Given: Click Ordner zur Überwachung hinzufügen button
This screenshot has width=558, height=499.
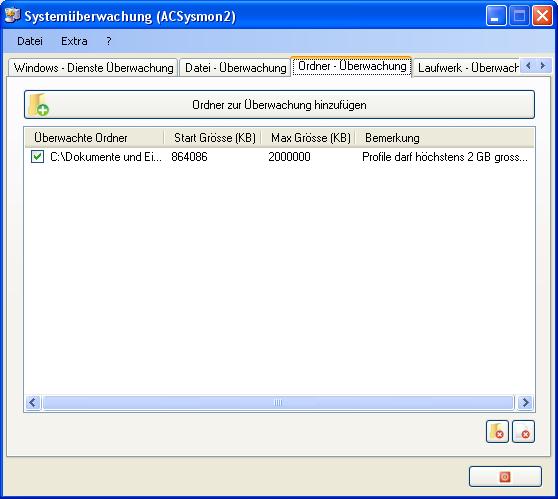Looking at the screenshot, I should point(279,105).
